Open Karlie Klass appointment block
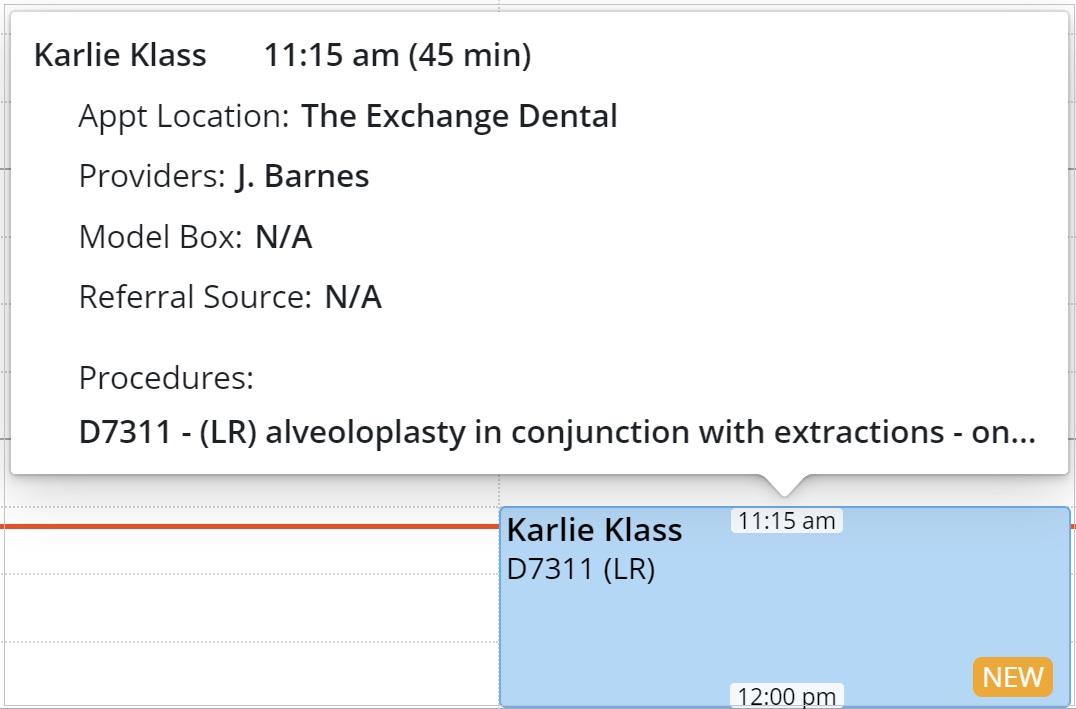 pos(800,620)
